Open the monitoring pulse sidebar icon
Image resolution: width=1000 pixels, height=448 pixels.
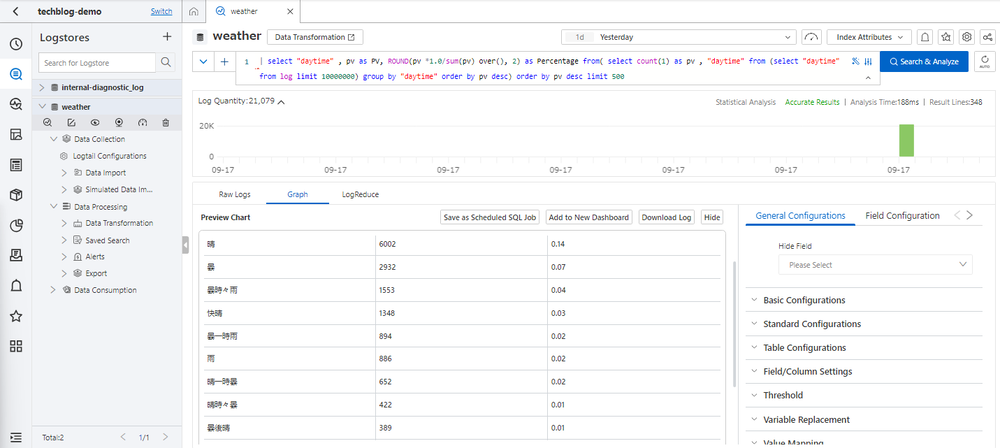point(16,104)
